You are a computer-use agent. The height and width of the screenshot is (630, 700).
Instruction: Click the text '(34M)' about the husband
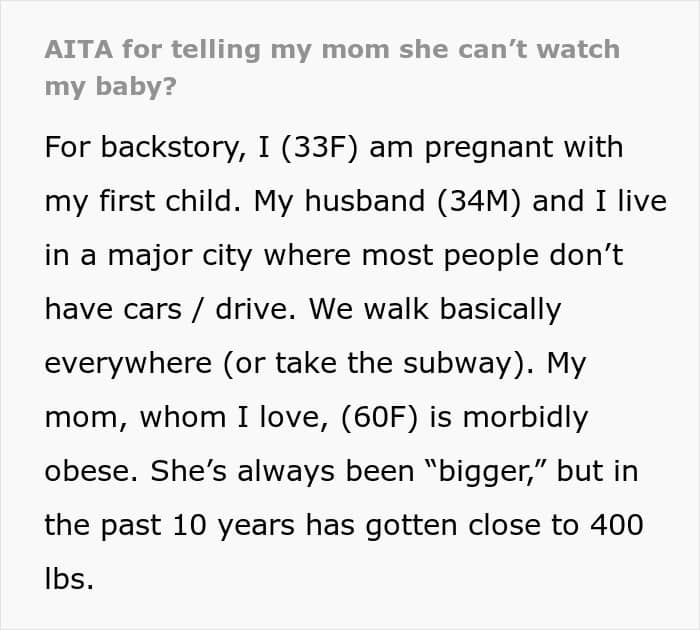(479, 201)
